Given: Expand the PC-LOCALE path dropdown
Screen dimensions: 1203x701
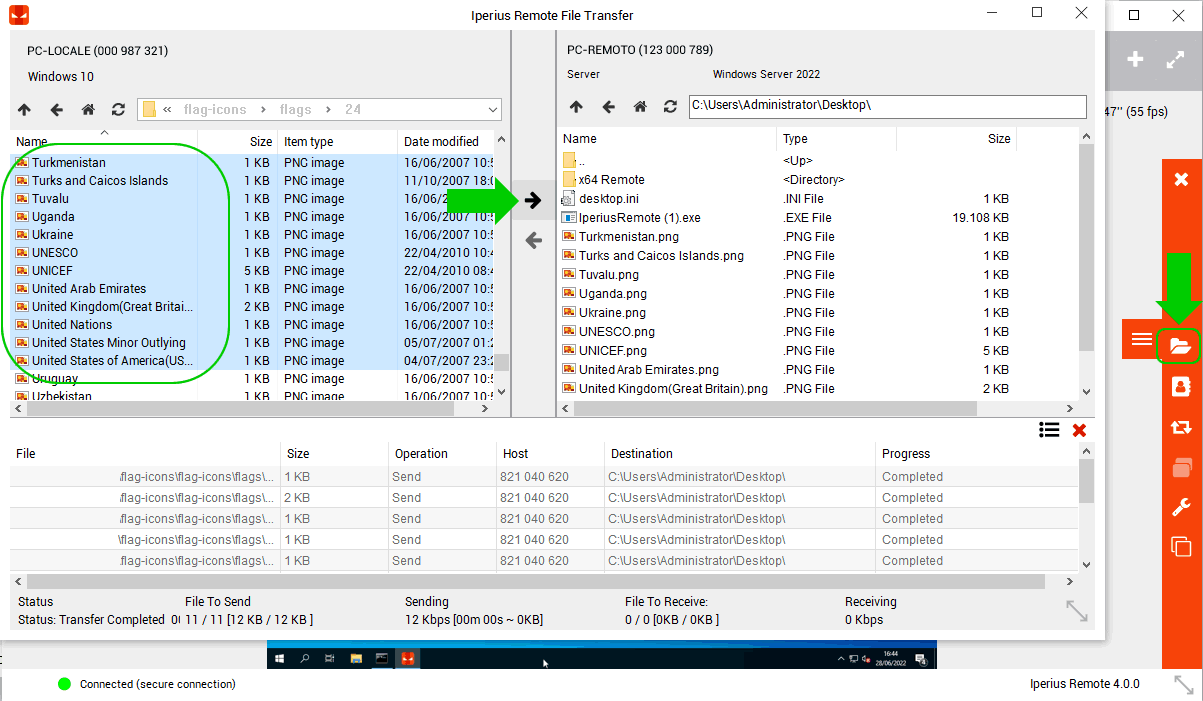Looking at the screenshot, I should [x=493, y=110].
